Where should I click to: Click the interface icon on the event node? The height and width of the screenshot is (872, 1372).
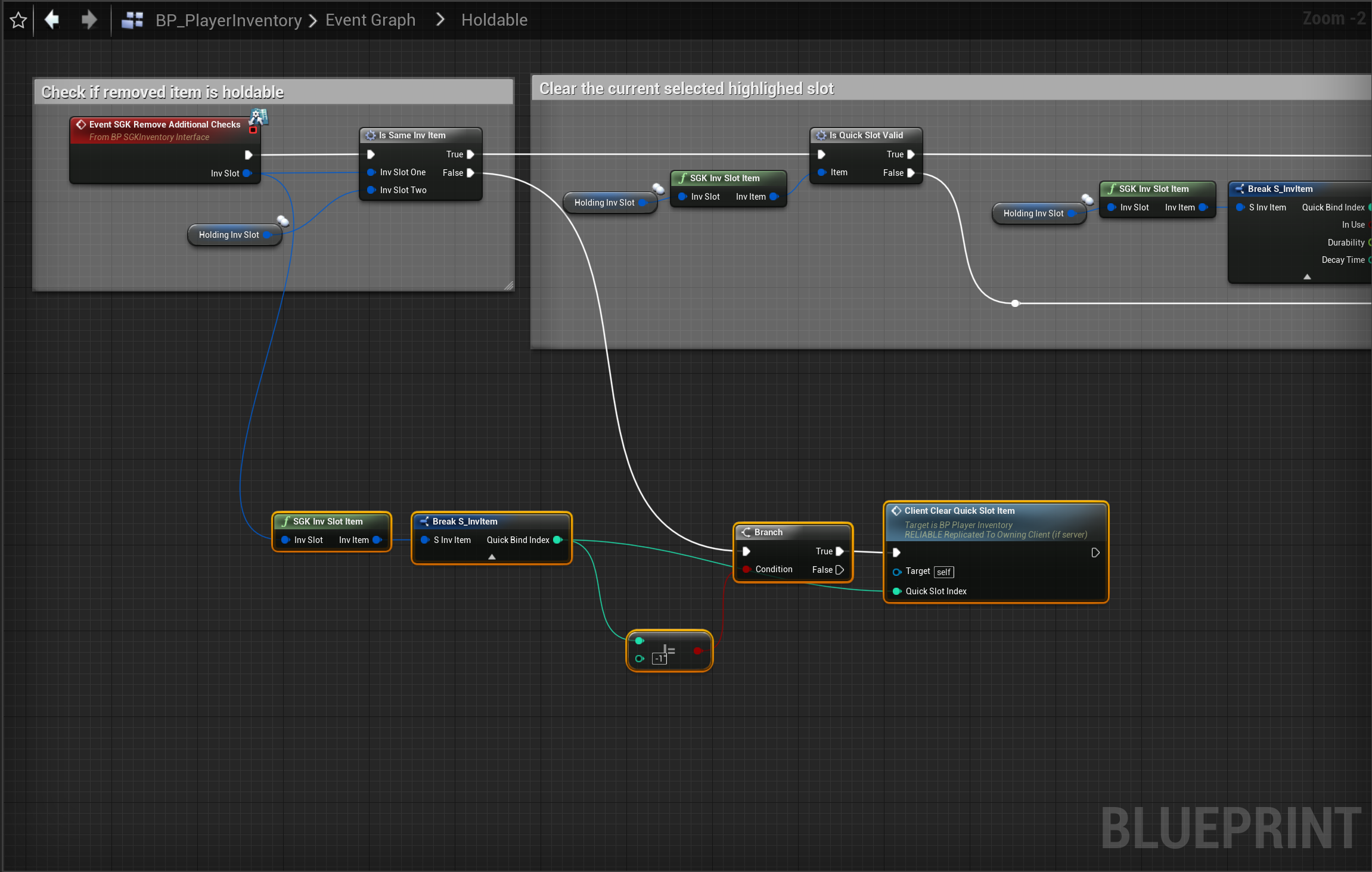(x=259, y=116)
